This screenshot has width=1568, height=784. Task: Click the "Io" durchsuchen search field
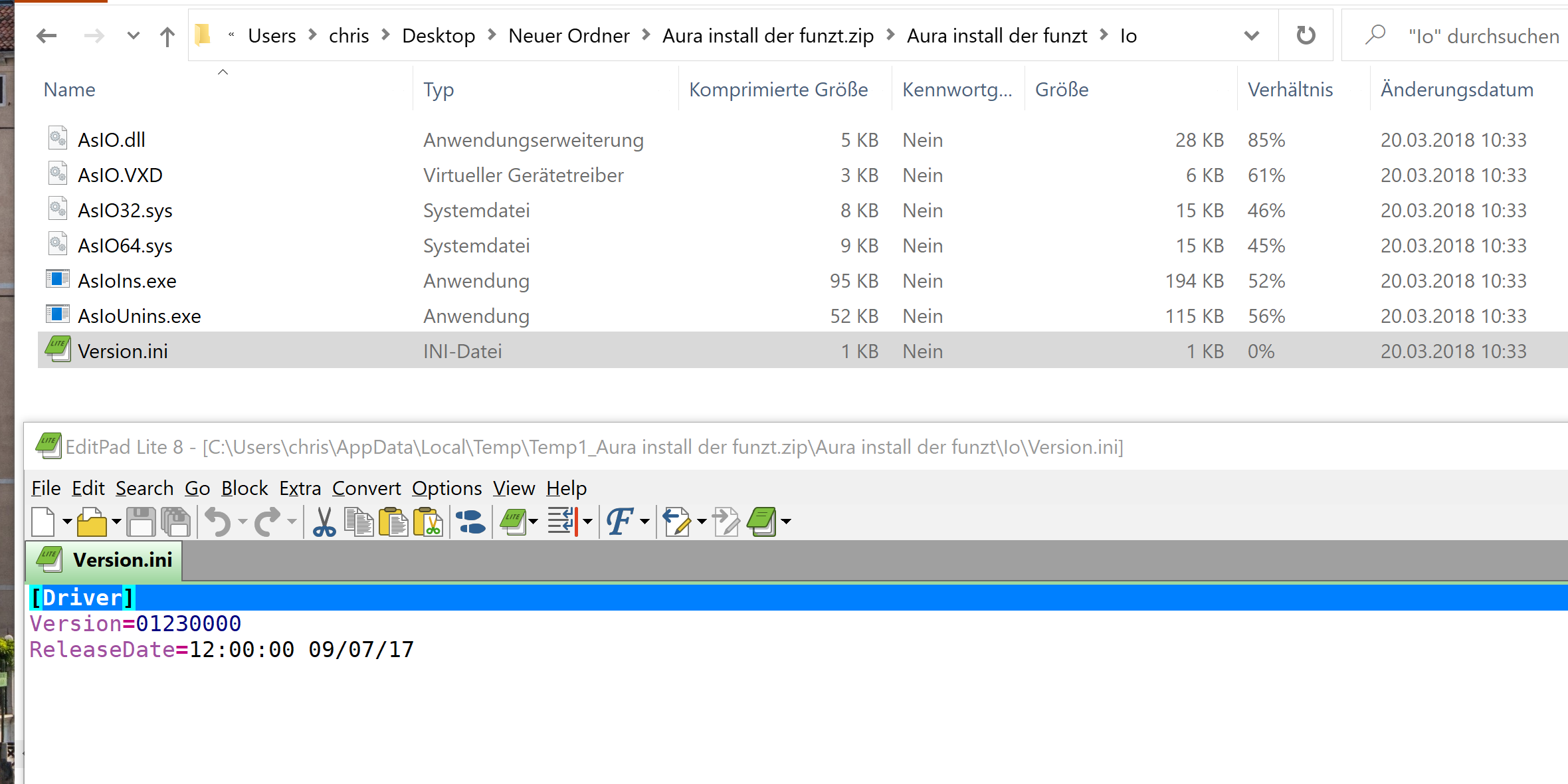click(1482, 36)
